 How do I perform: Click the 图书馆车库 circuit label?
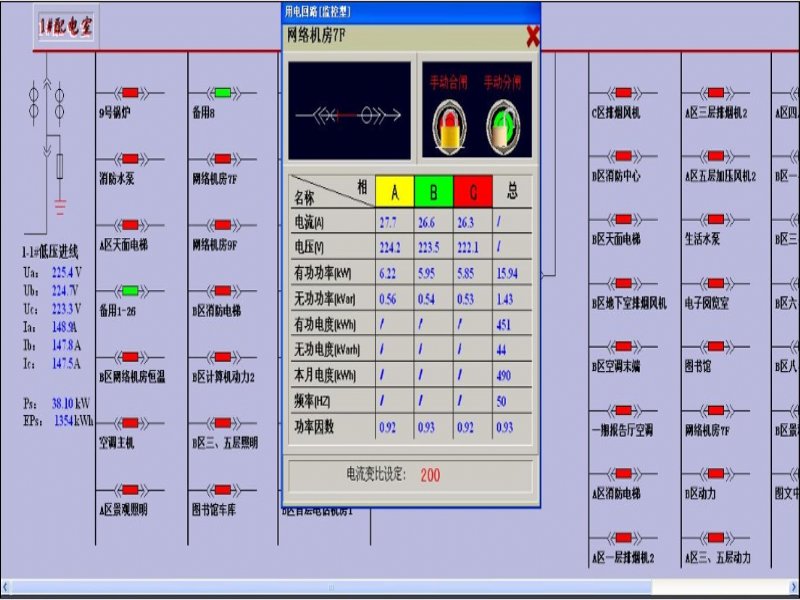[214, 510]
